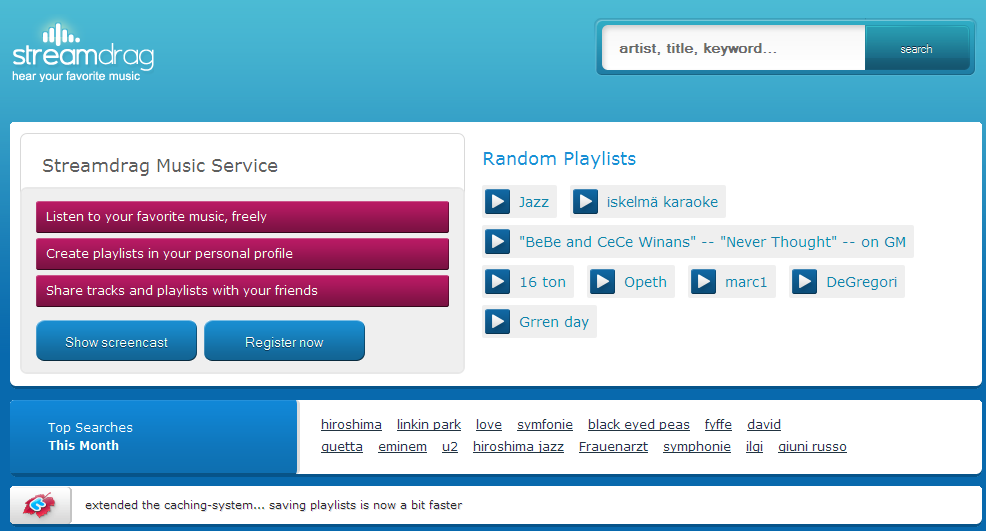The image size is (986, 531).
Task: Click the play icon for Jazz playlist
Action: coord(497,202)
